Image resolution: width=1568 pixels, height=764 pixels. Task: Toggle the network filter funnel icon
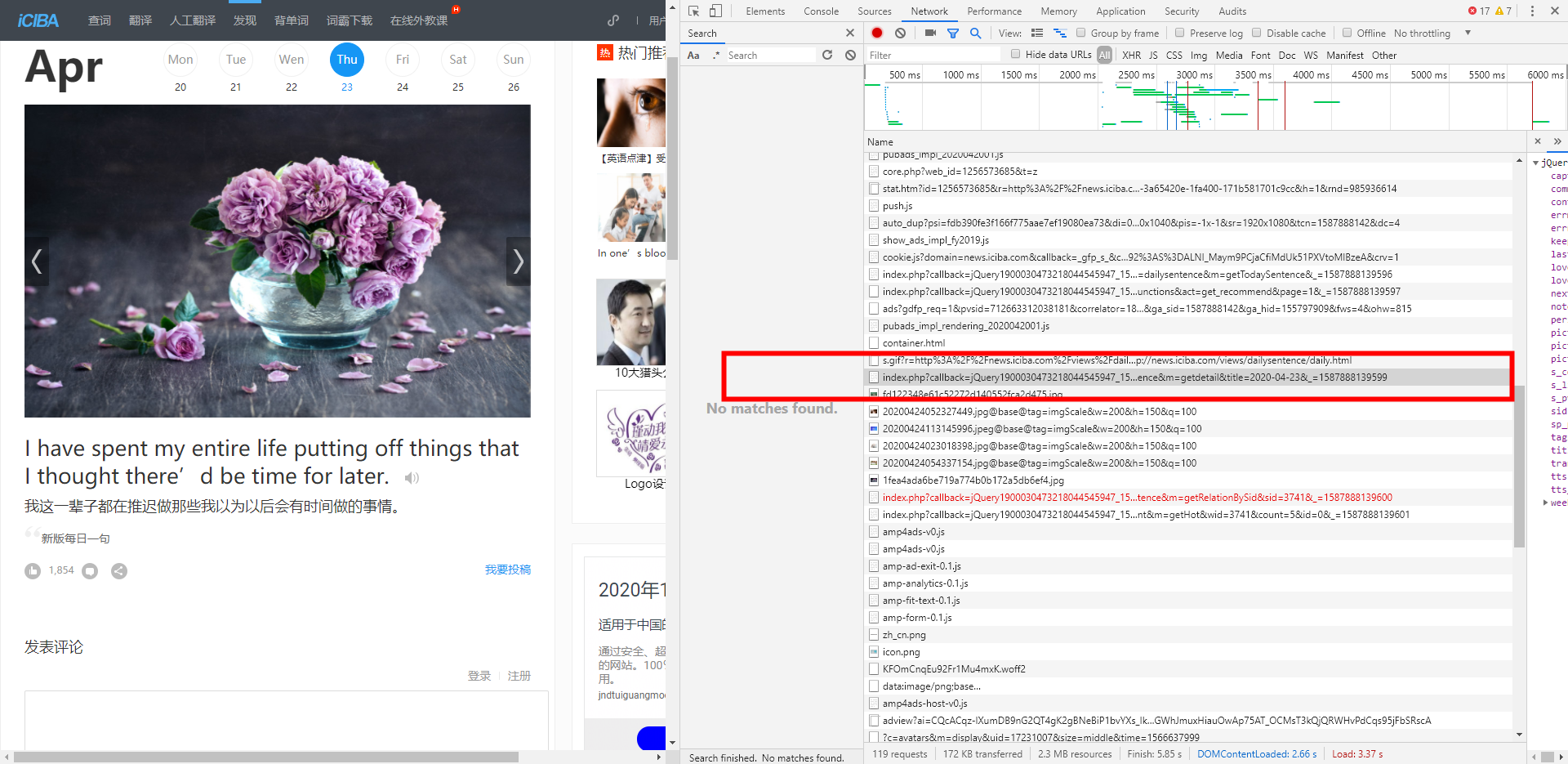coord(952,33)
